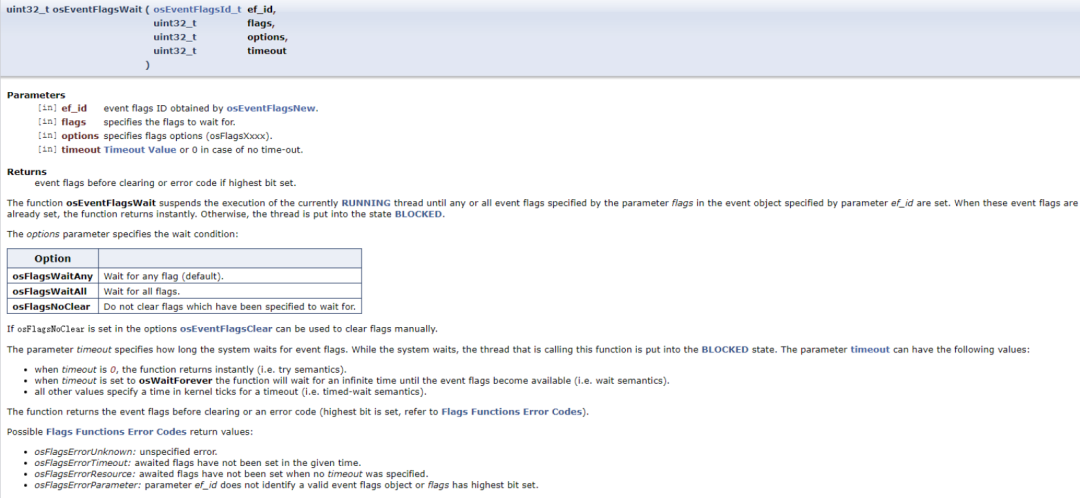Viewport: 1080px width, 498px height.
Task: Click the osFlagsWaitAll table cell
Action: click(50, 291)
